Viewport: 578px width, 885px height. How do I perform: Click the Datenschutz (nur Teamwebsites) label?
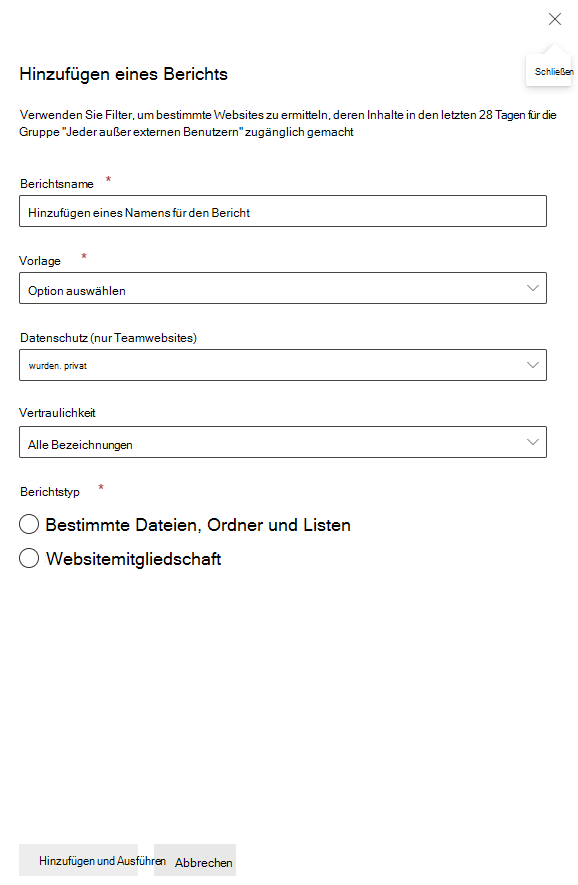[x=108, y=338]
